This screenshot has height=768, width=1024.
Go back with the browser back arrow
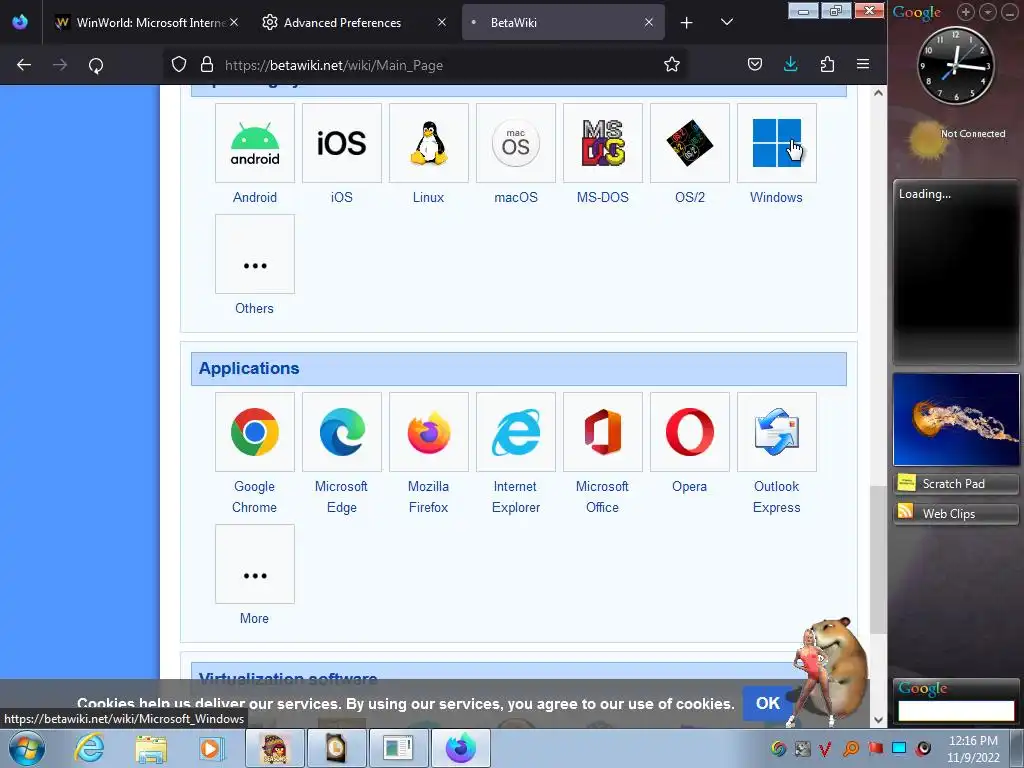coord(24,65)
